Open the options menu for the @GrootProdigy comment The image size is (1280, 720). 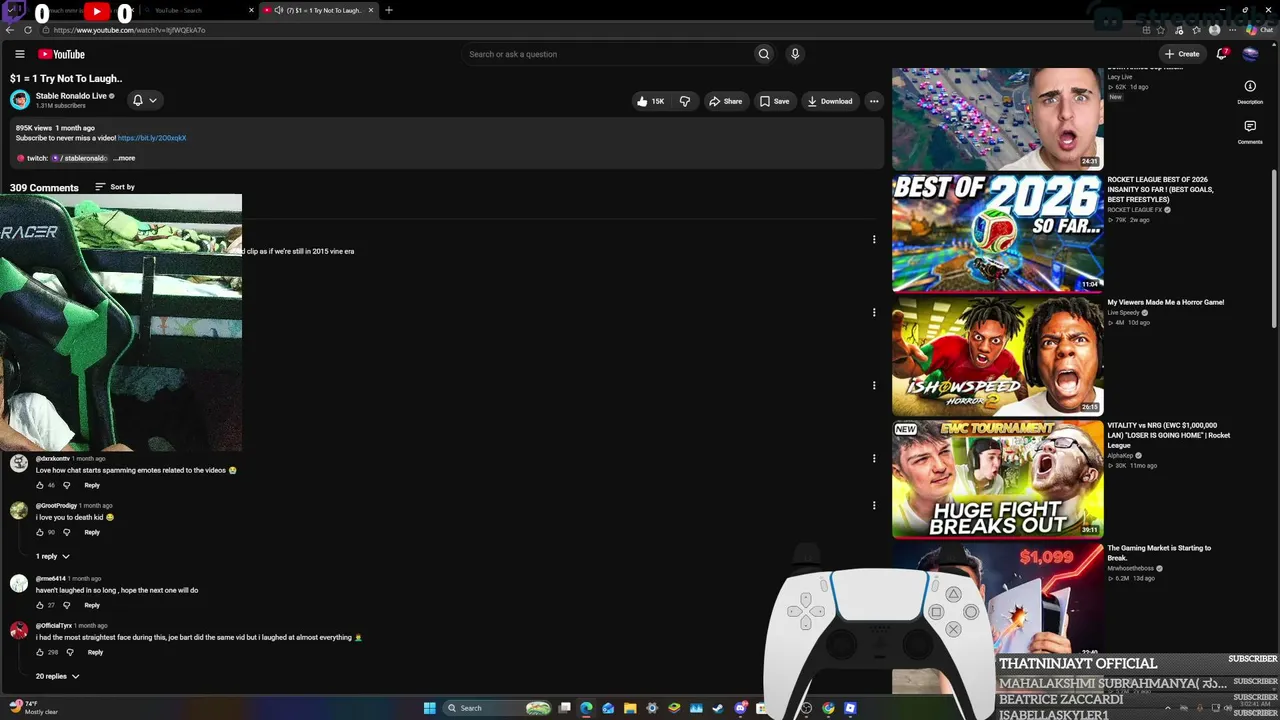click(874, 505)
